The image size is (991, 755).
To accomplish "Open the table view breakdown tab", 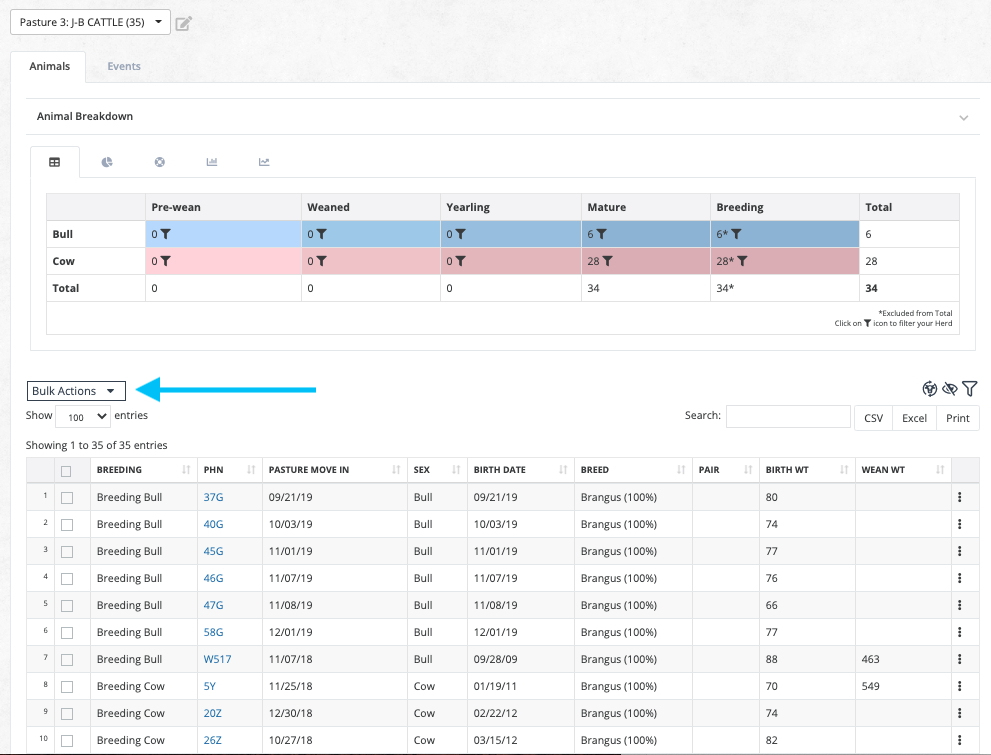I will click(55, 162).
